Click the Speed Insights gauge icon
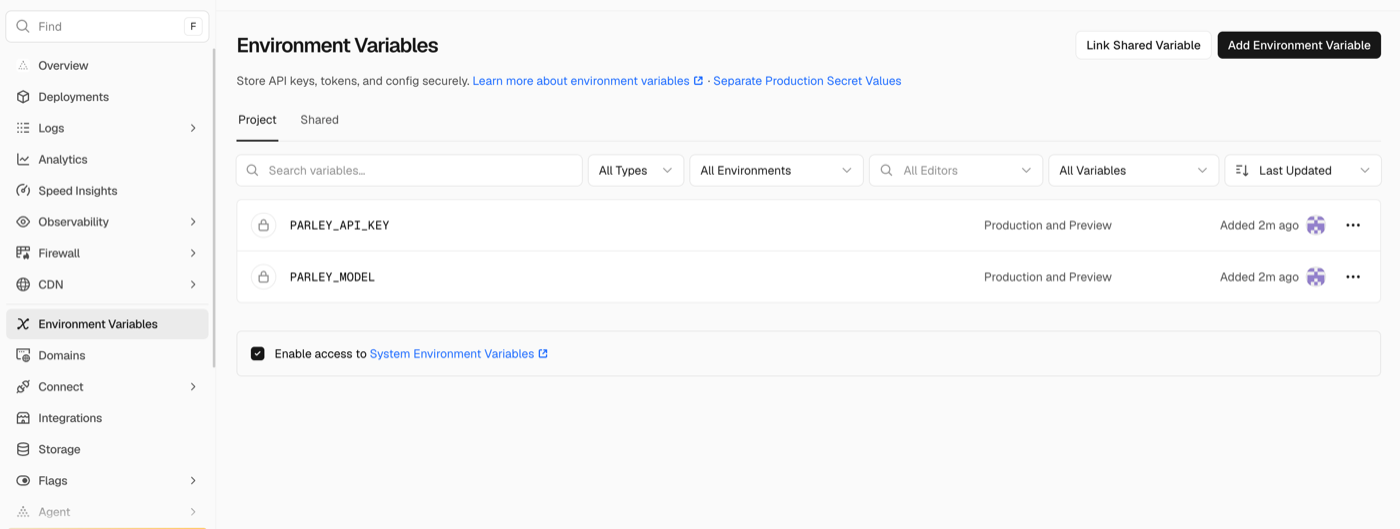 [x=23, y=191]
